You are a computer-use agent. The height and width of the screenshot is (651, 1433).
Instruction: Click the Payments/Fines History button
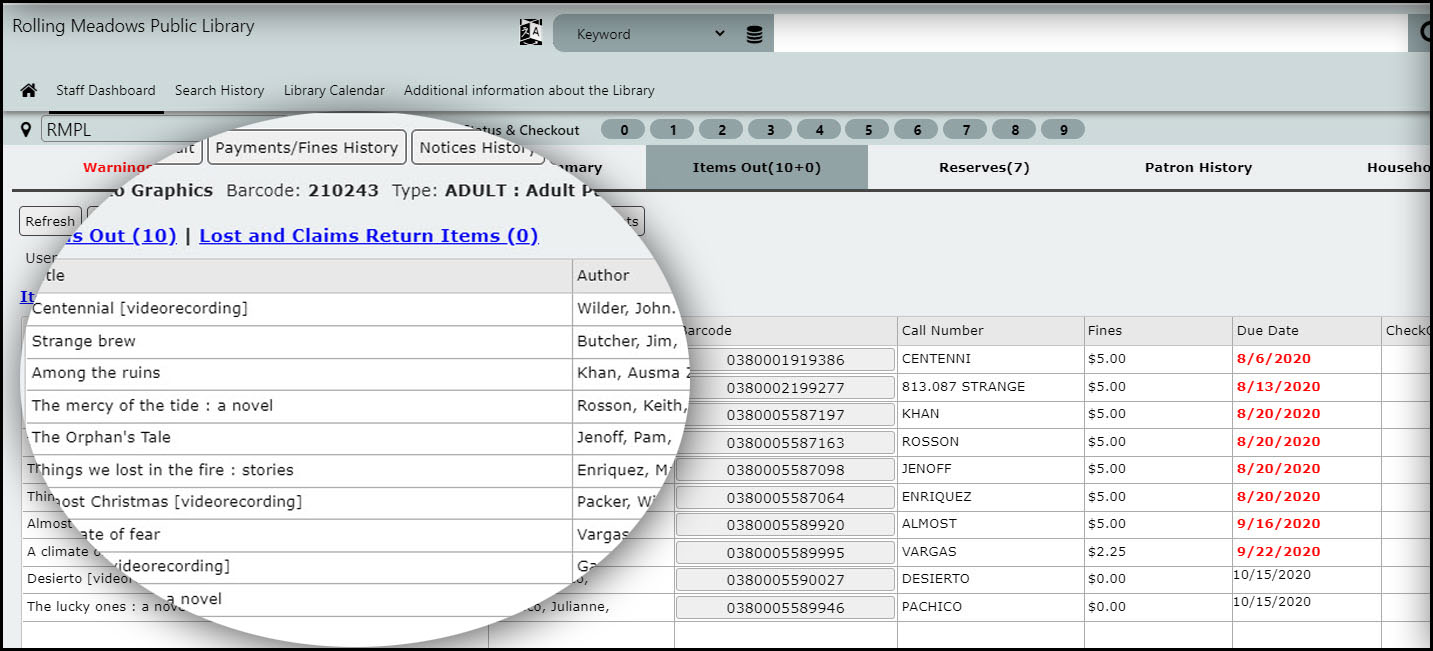[307, 147]
